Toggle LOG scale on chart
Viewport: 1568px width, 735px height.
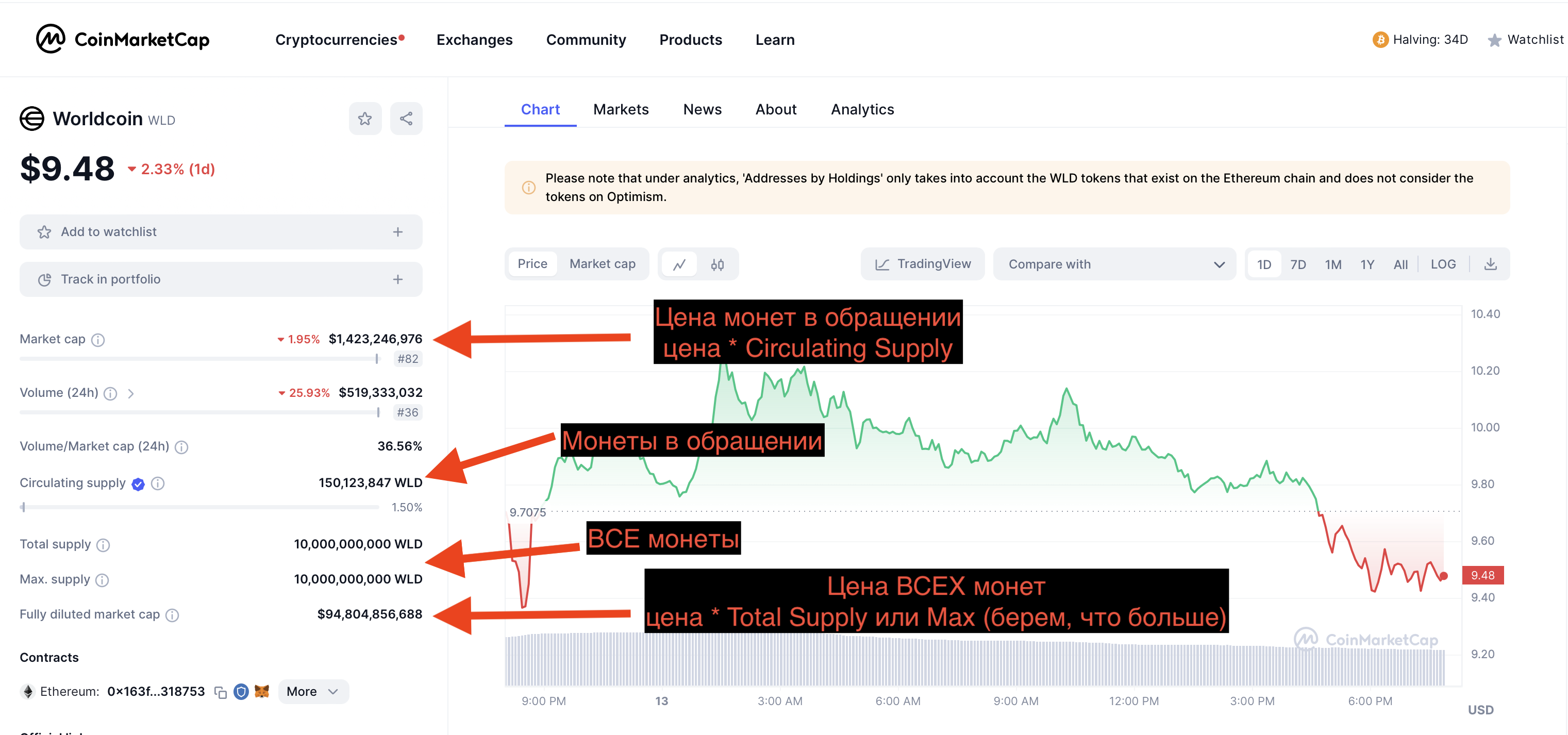click(x=1443, y=264)
